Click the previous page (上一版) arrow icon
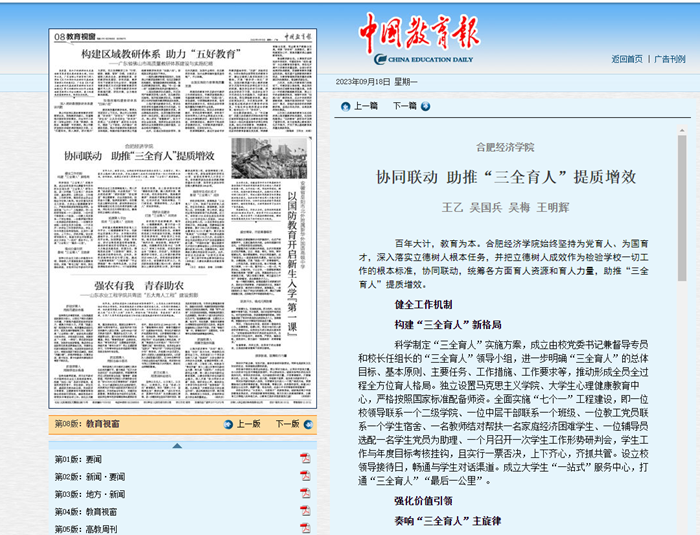 [x=228, y=424]
